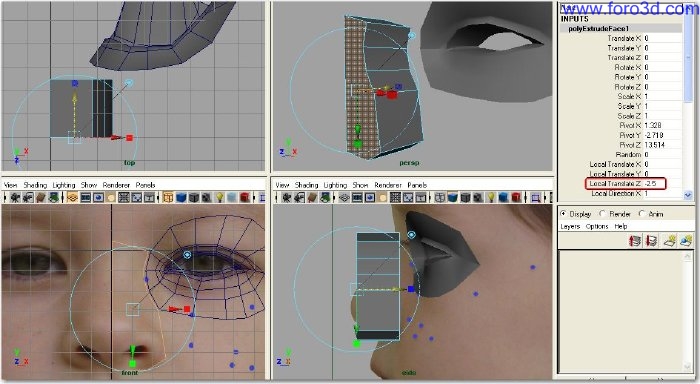Viewport: 700px width, 384px height.
Task: Open Panels menu in front viewport
Action: pos(146,185)
